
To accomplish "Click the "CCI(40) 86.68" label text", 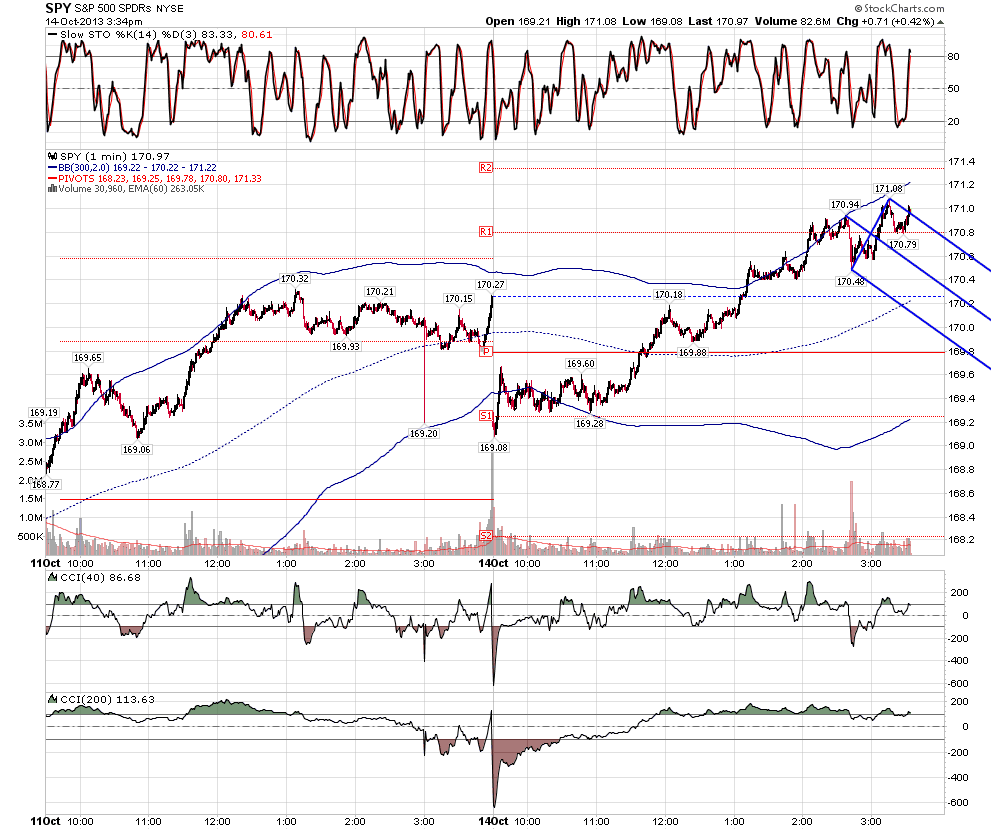I will point(100,577).
